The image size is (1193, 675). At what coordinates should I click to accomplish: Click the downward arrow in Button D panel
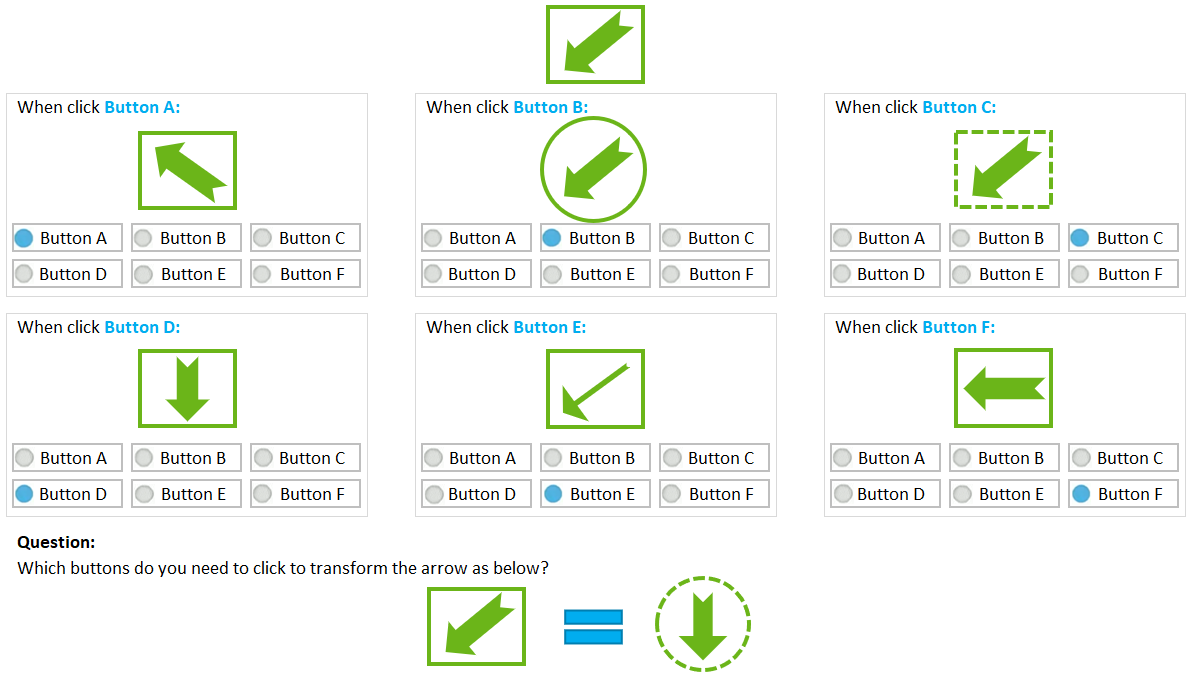tap(187, 388)
